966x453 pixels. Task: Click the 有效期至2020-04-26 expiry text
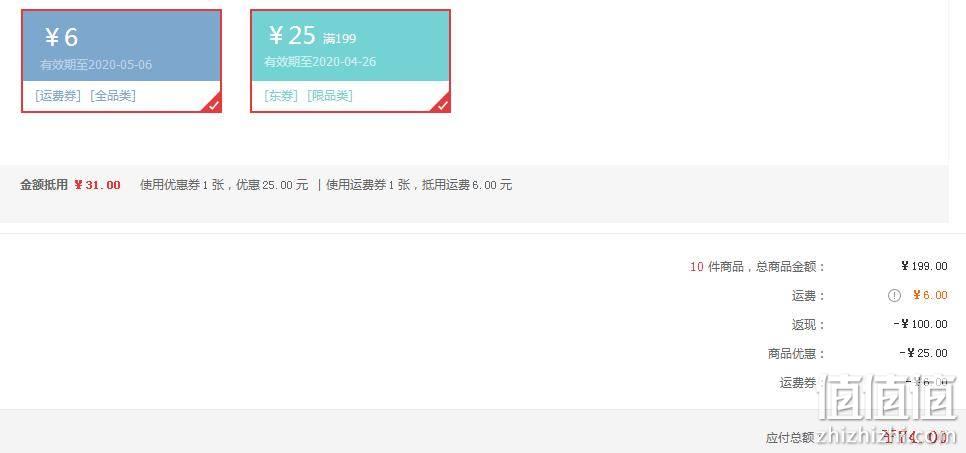pos(320,62)
